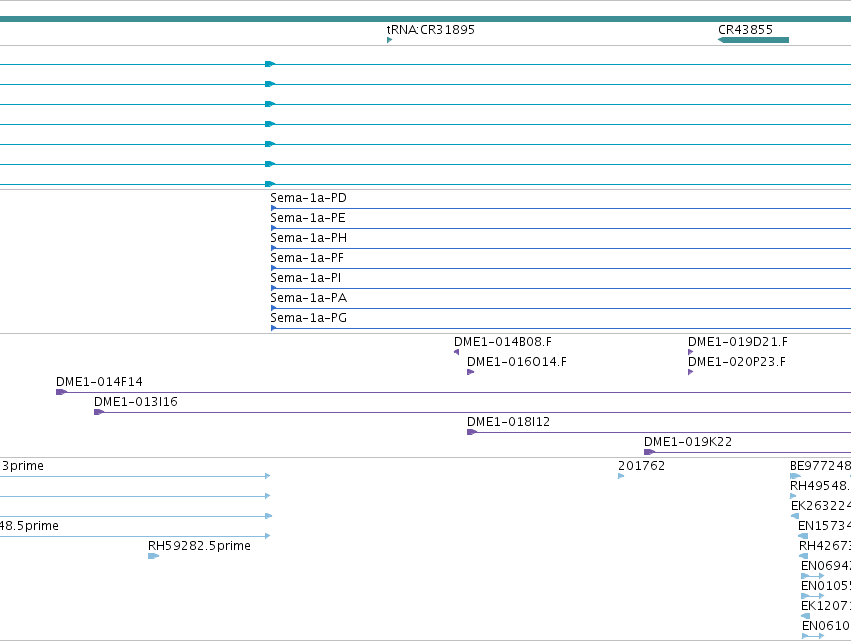Select the DME1-019K22 BAC label
The width and height of the screenshot is (851, 641).
pos(688,442)
